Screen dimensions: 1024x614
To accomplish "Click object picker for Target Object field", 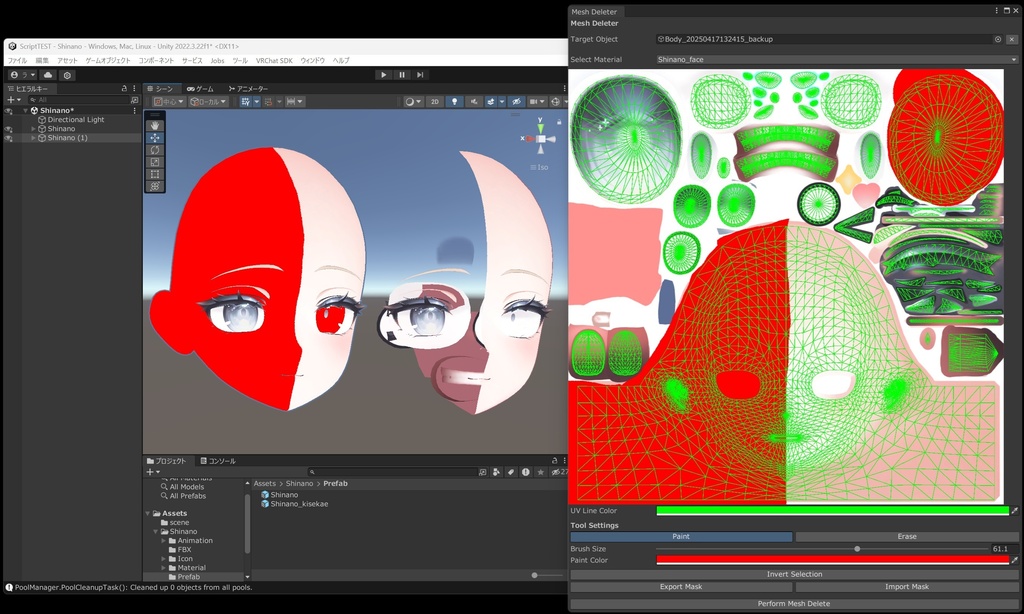I will tap(998, 39).
